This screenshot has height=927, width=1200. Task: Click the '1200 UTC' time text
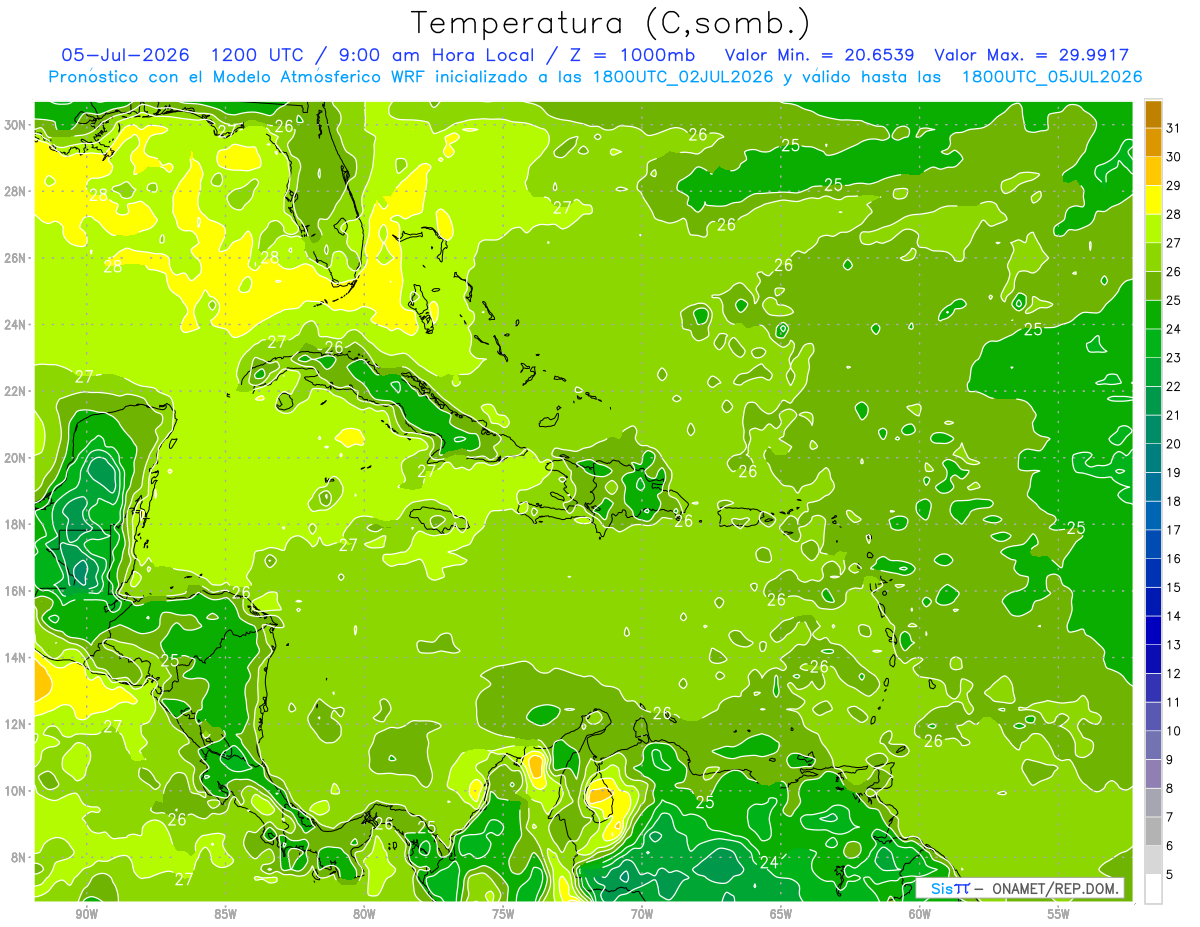click(x=260, y=55)
